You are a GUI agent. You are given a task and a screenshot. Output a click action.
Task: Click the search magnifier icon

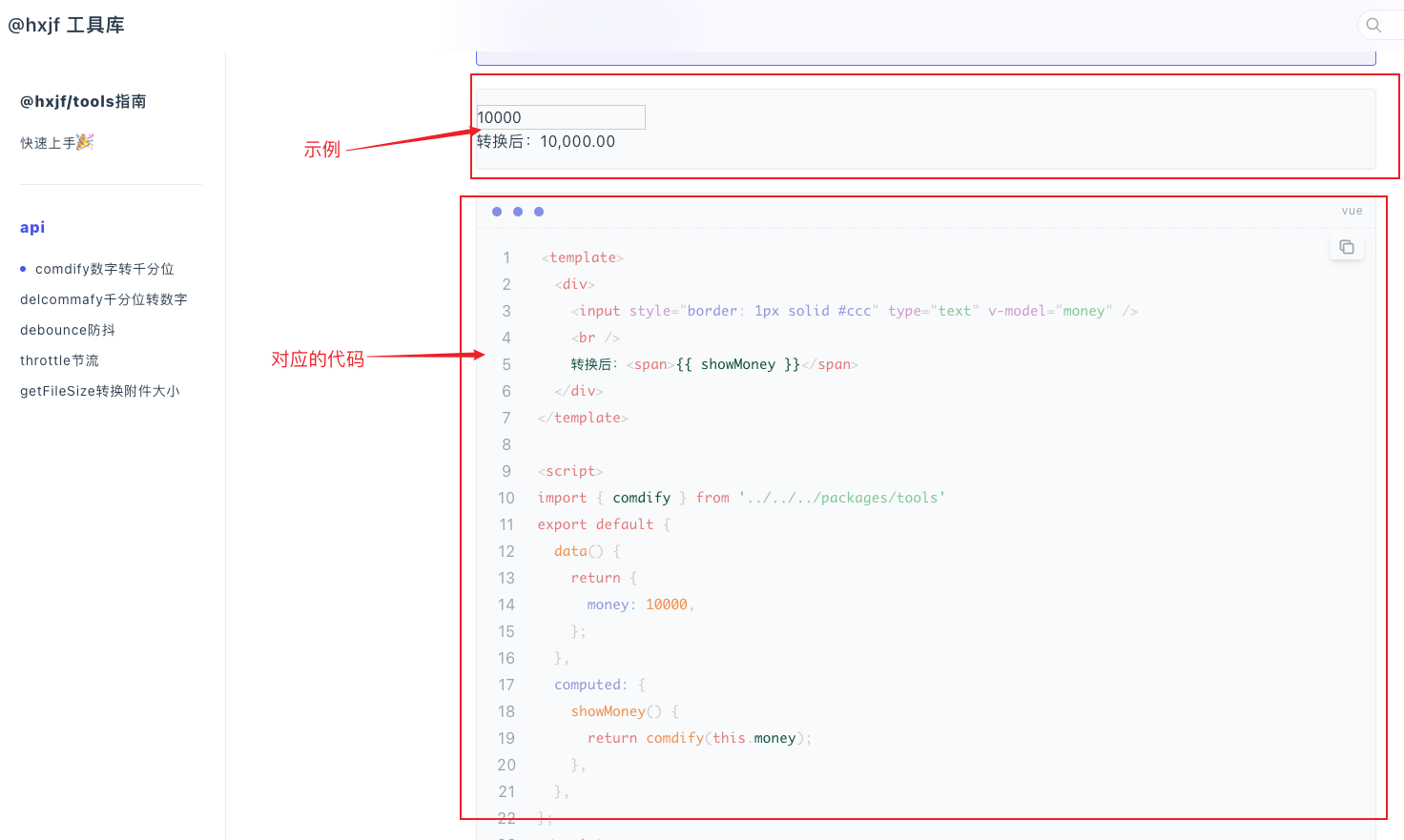point(1373,25)
